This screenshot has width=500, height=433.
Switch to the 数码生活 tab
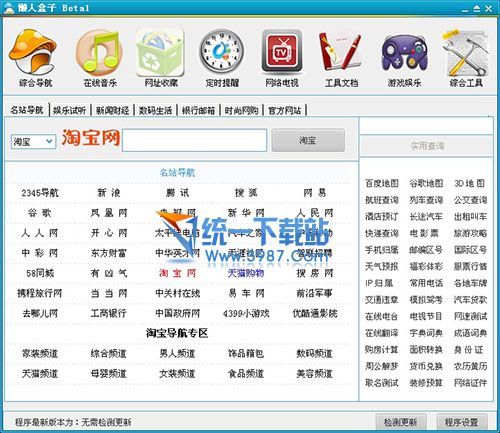(x=155, y=110)
